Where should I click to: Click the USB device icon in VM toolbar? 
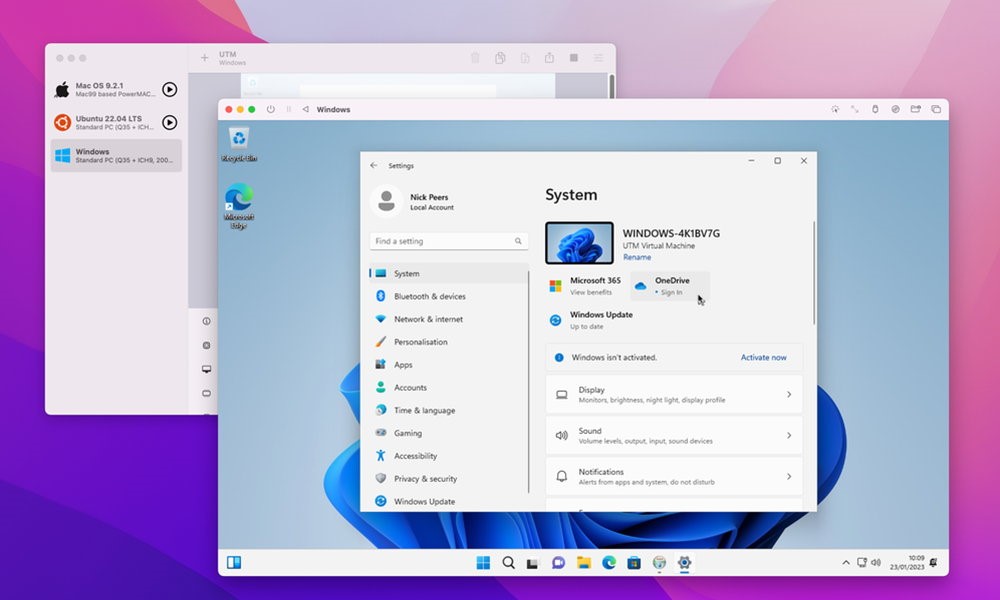(875, 109)
